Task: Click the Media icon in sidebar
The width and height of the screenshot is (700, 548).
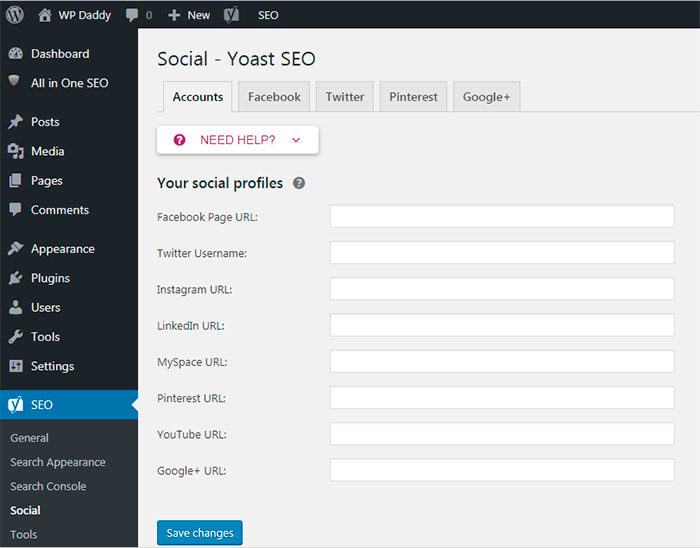Action: pos(16,151)
